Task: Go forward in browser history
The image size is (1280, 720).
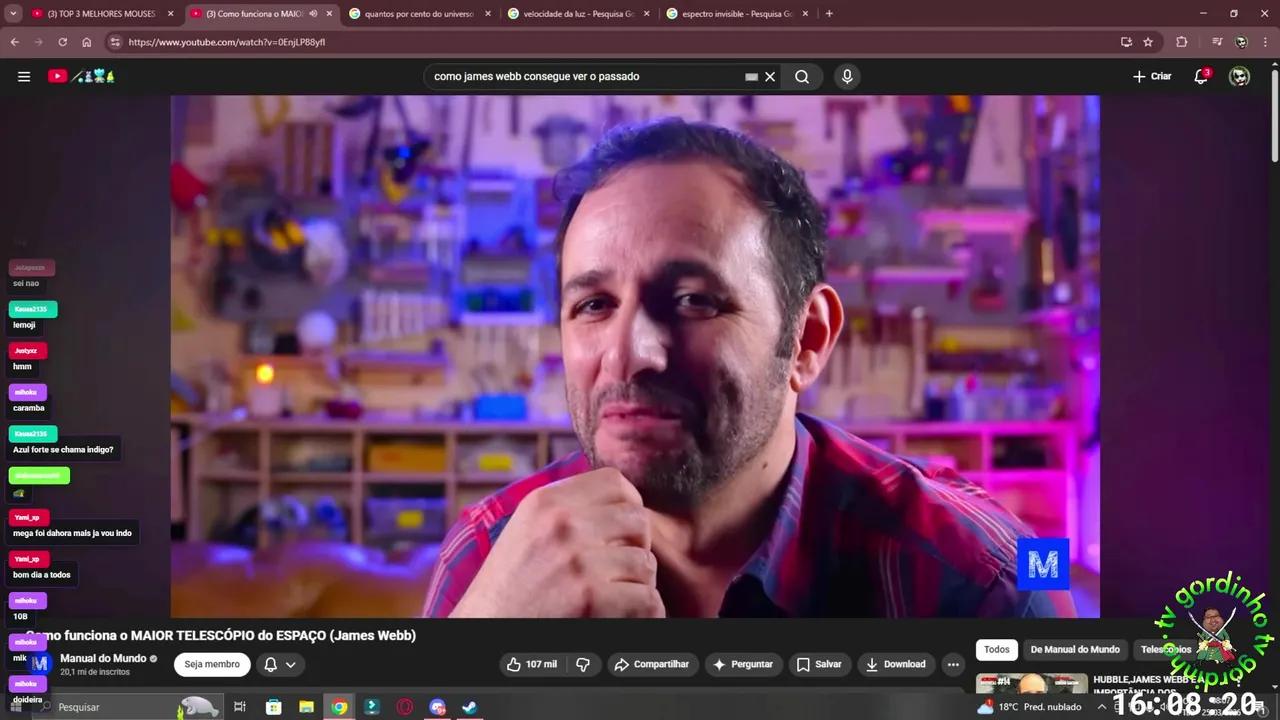Action: tap(38, 42)
